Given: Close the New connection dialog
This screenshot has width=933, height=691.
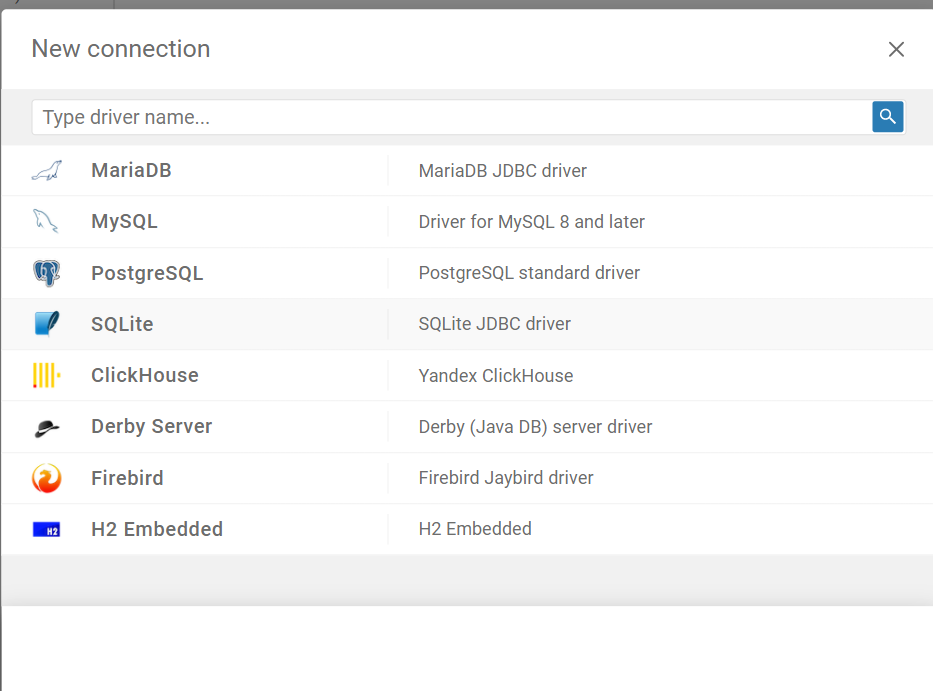Looking at the screenshot, I should 896,49.
